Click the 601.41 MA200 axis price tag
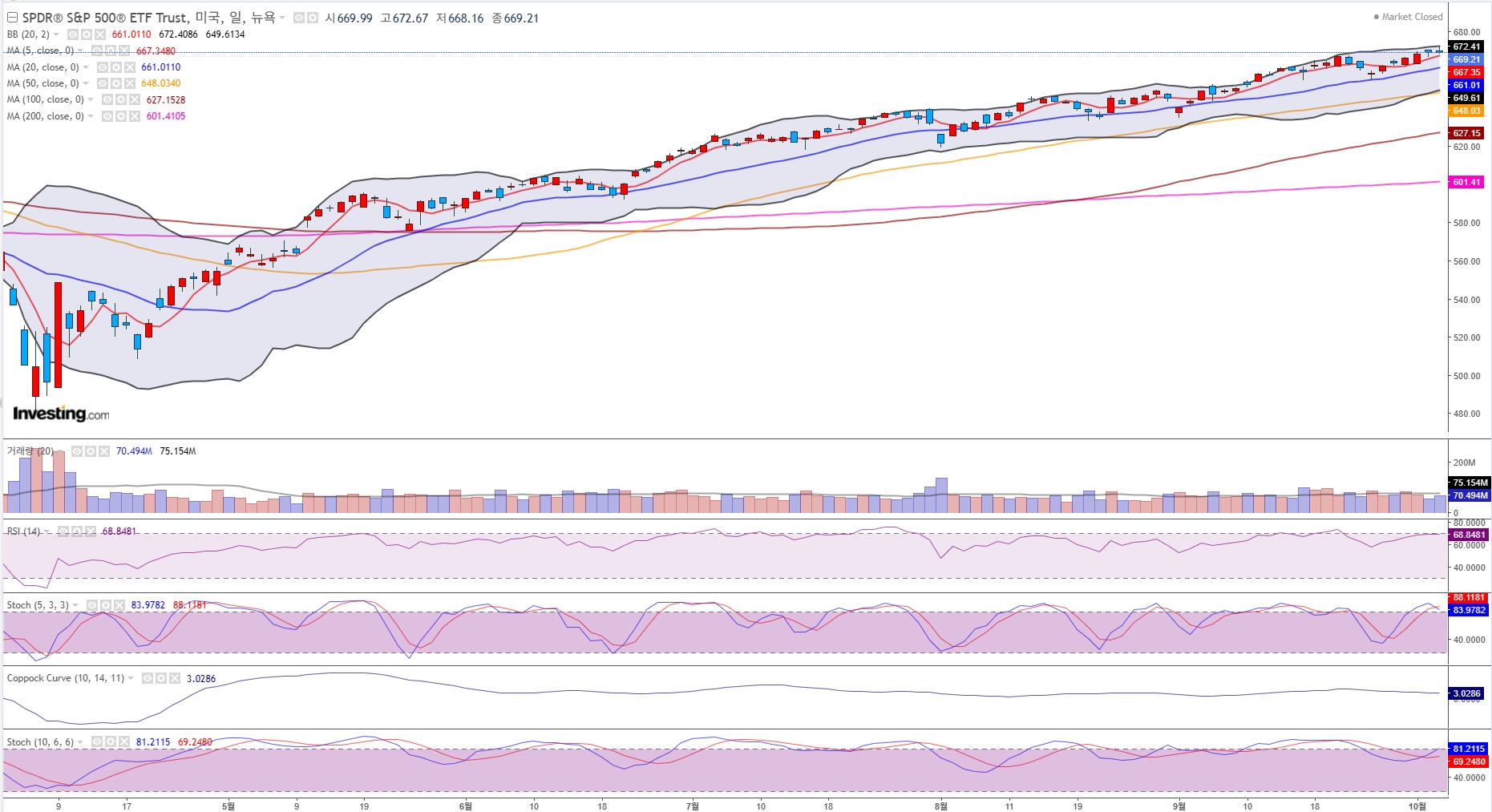 pos(1467,182)
